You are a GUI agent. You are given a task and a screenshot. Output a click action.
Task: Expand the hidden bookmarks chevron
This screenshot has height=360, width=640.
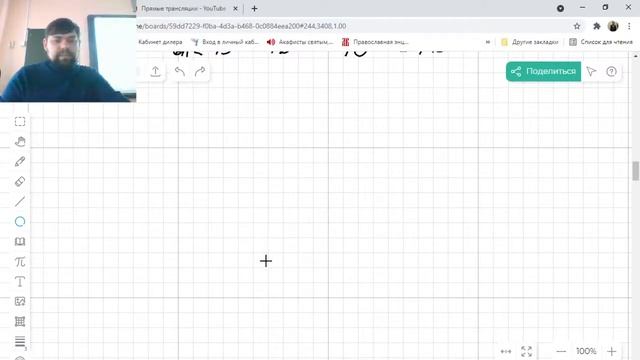[488, 42]
